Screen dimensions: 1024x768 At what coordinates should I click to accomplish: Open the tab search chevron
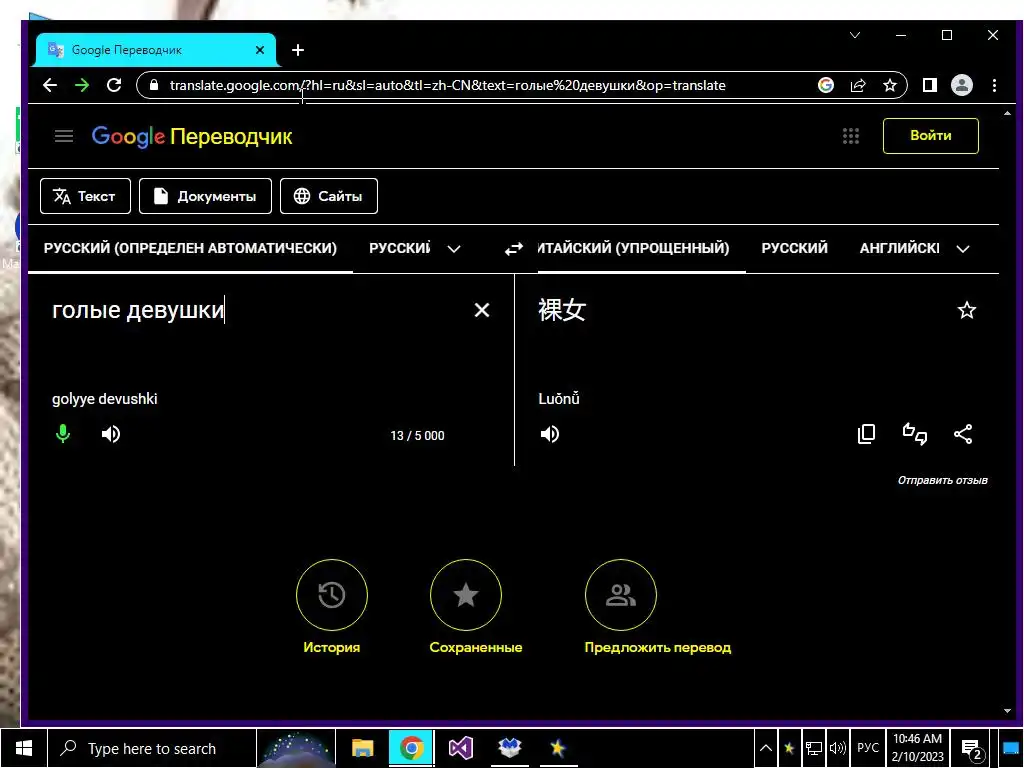(855, 35)
